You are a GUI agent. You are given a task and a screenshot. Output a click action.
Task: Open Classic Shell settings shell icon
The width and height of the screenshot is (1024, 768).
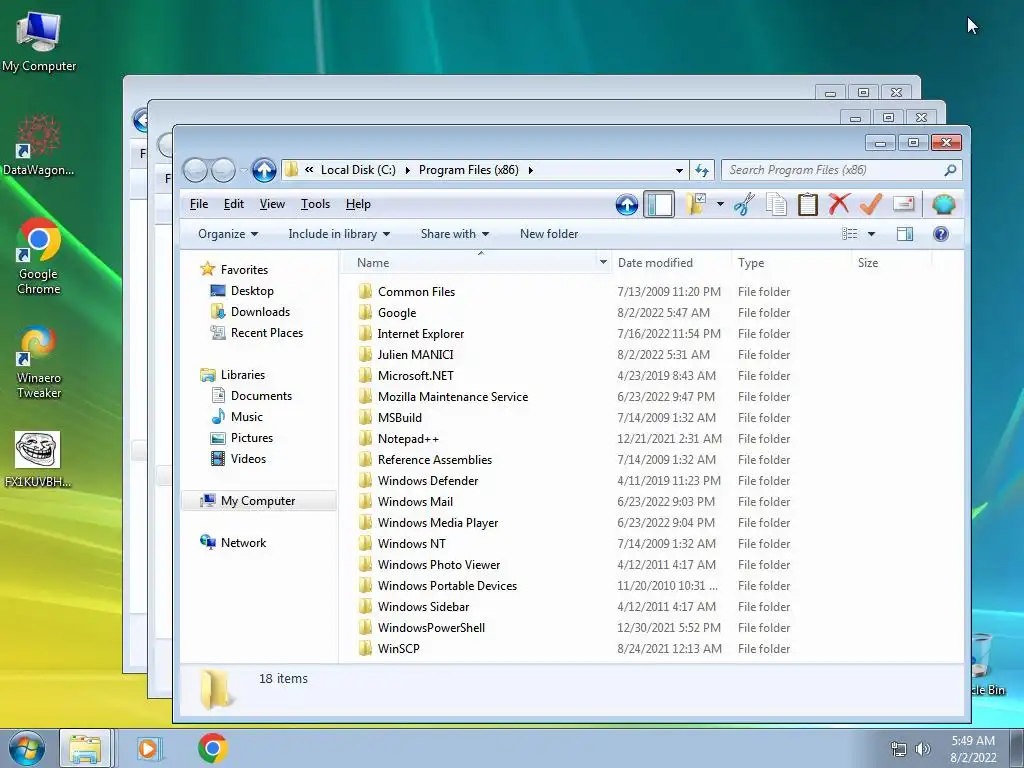point(944,205)
